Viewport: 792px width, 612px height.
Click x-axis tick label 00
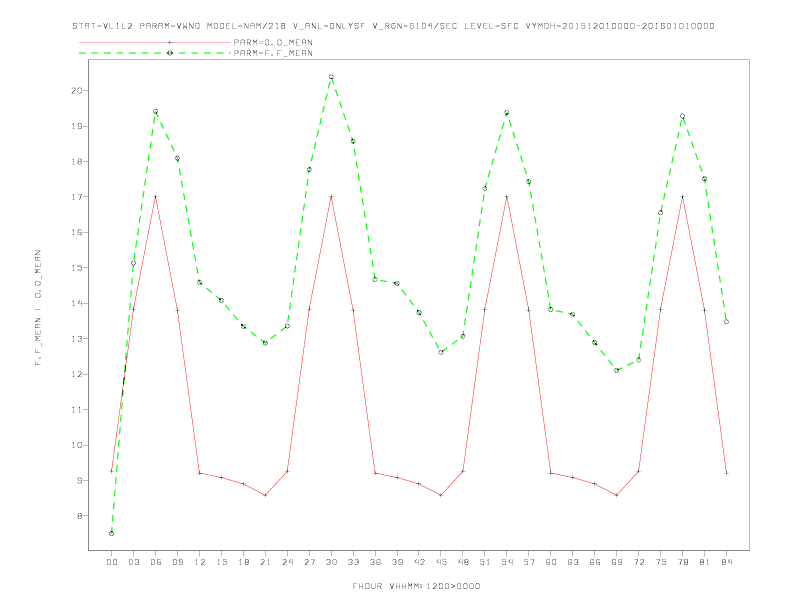point(112,562)
